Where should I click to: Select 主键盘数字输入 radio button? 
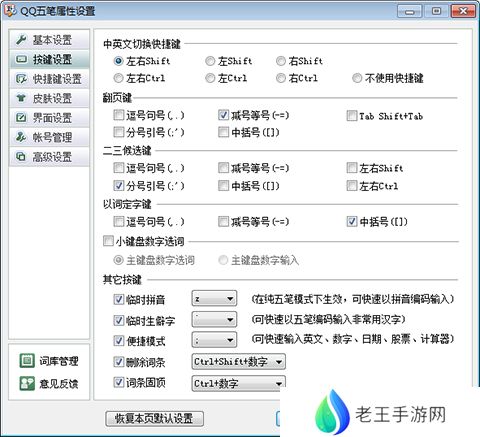223,260
